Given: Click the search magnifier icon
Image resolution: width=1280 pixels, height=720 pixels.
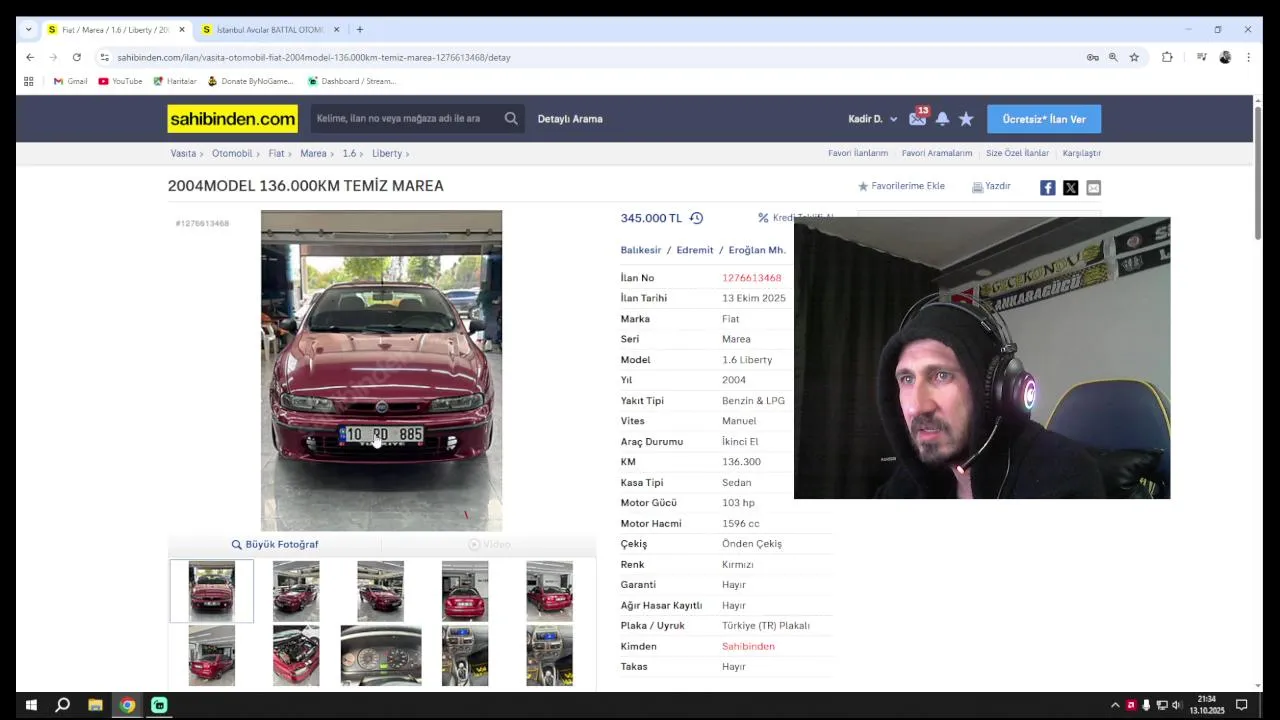Looking at the screenshot, I should pos(511,118).
